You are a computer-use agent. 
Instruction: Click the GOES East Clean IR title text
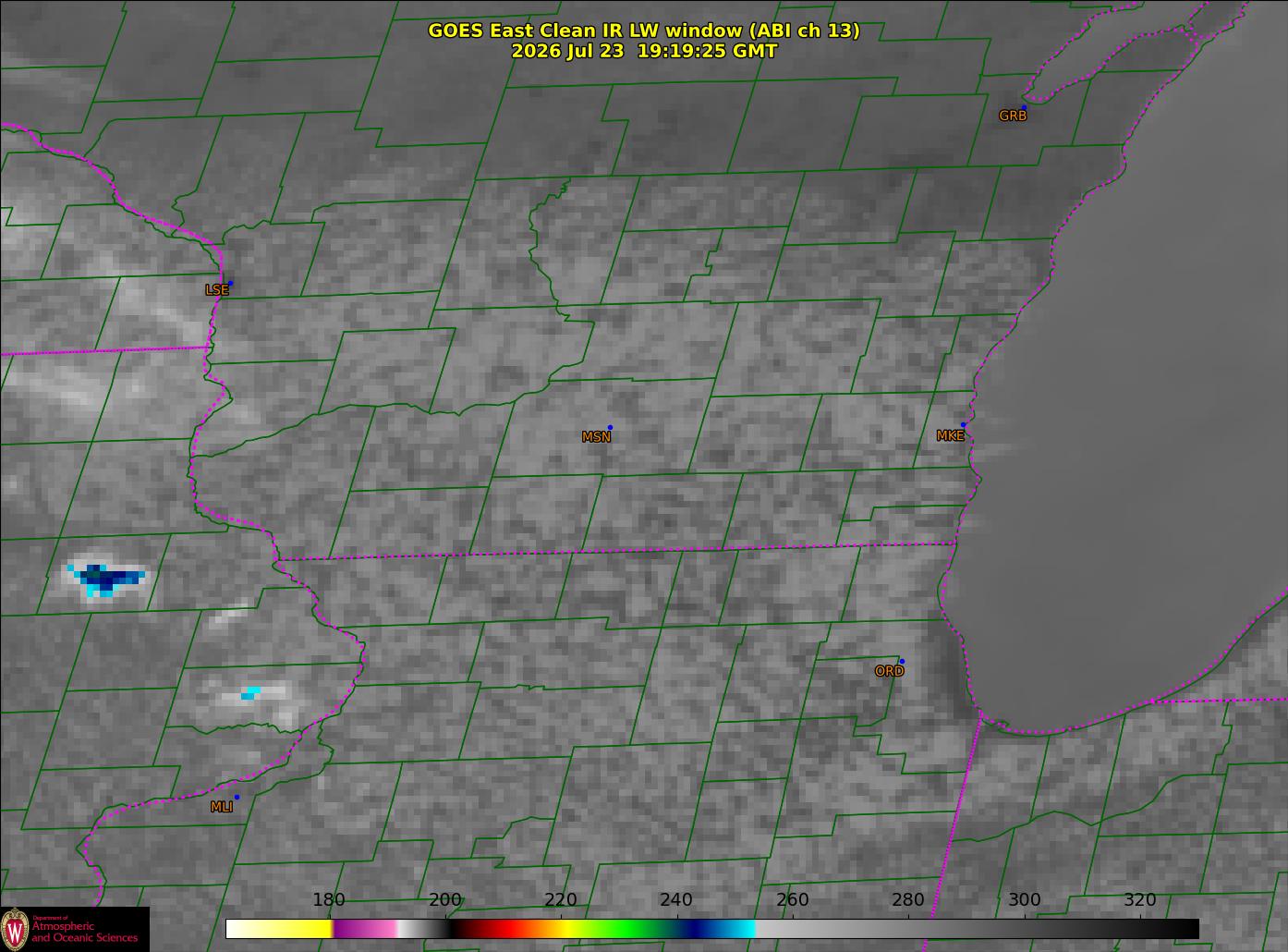(643, 31)
